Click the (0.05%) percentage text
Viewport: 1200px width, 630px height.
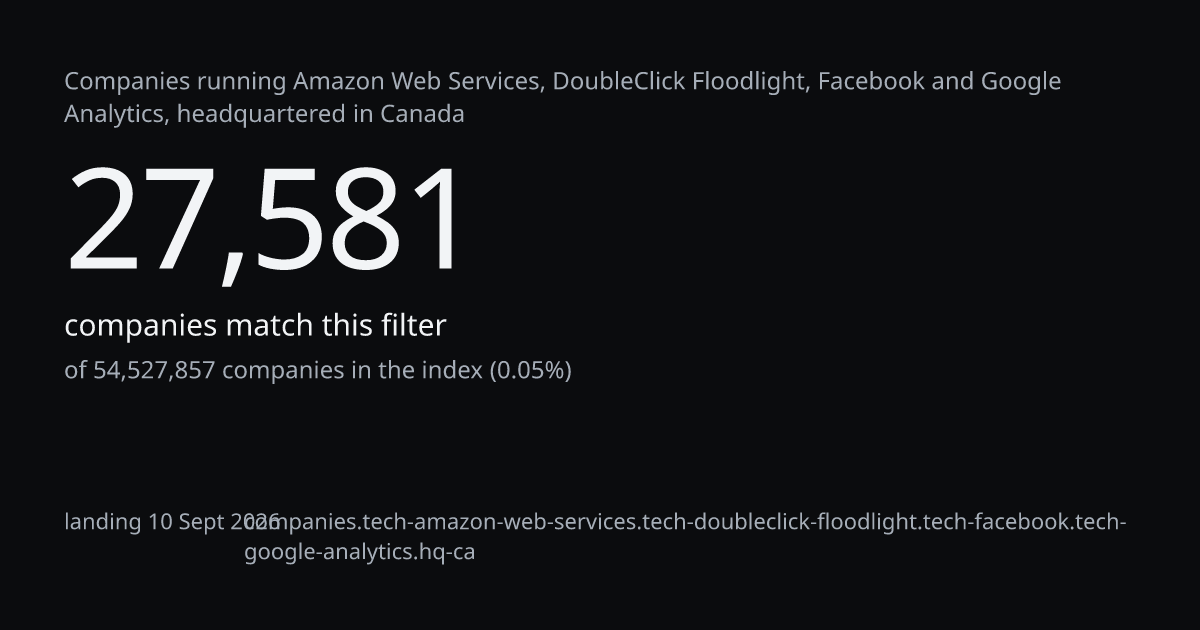(530, 371)
